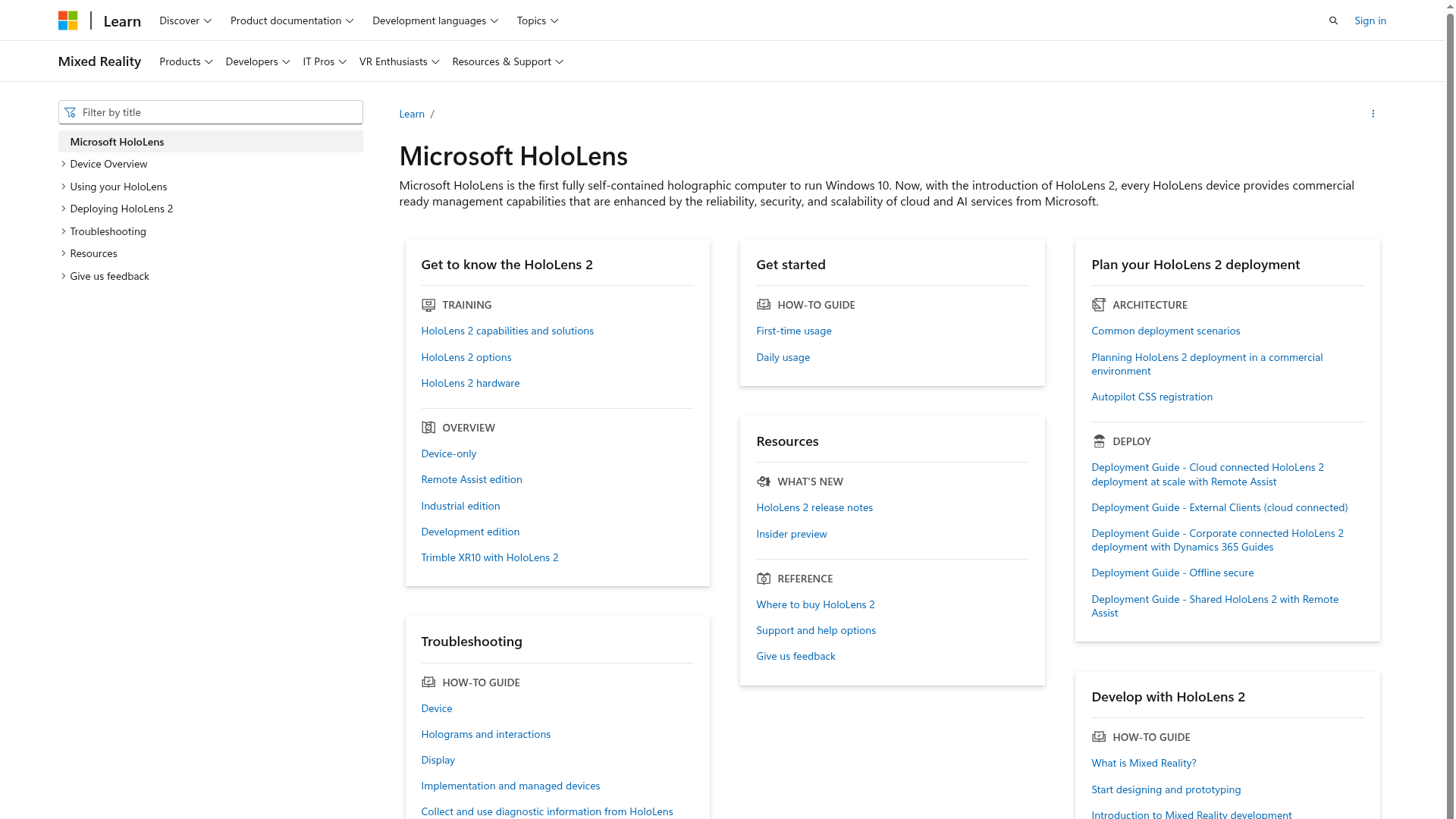Open the Developers menu
Screen dimensions: 1456x819
click(258, 61)
